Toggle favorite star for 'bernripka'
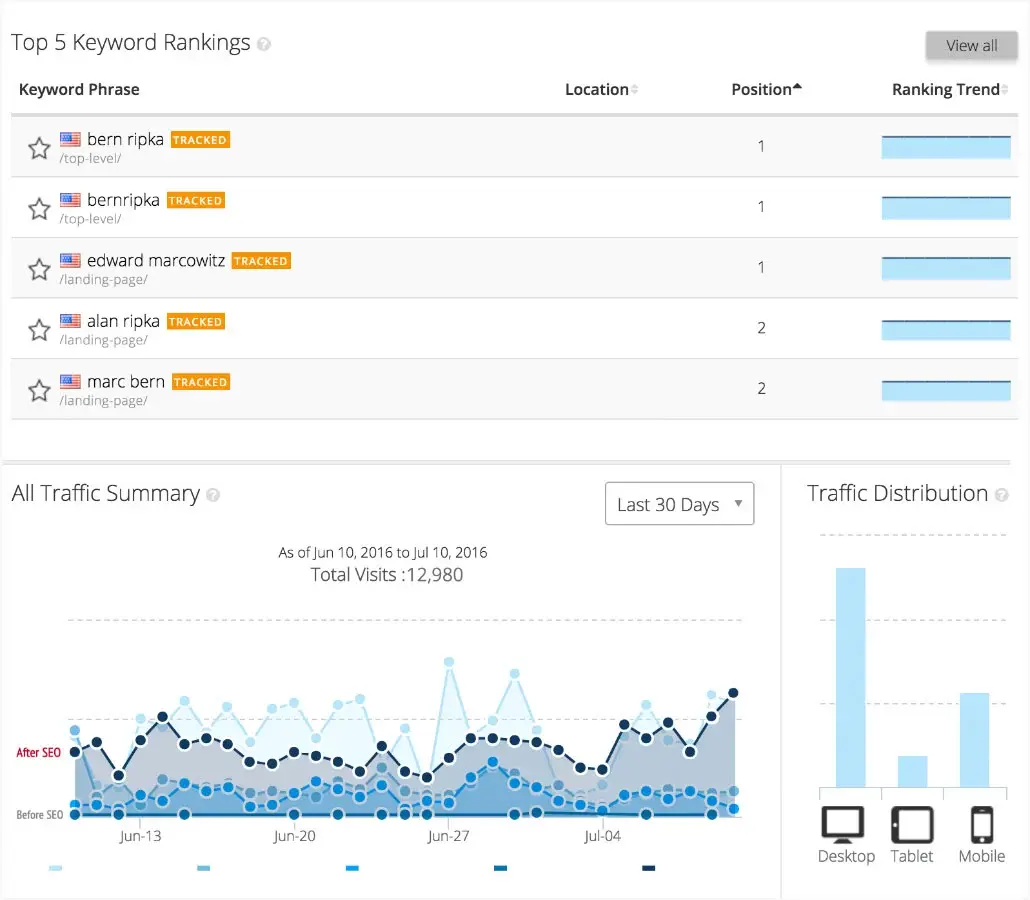Viewport: 1030px width, 900px height. pyautogui.click(x=39, y=209)
